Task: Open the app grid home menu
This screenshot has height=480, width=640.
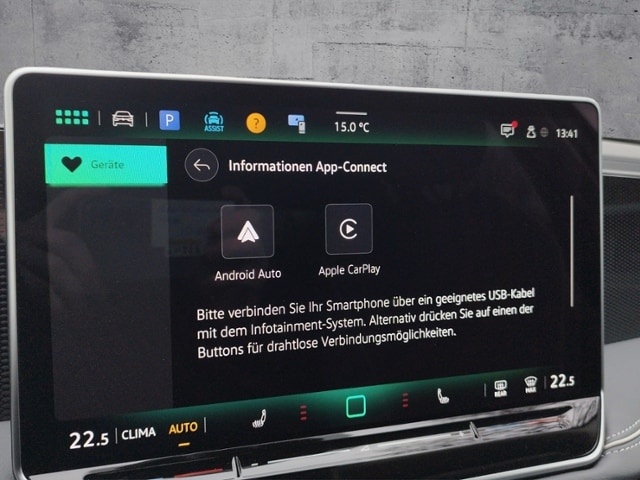Action: [71, 118]
